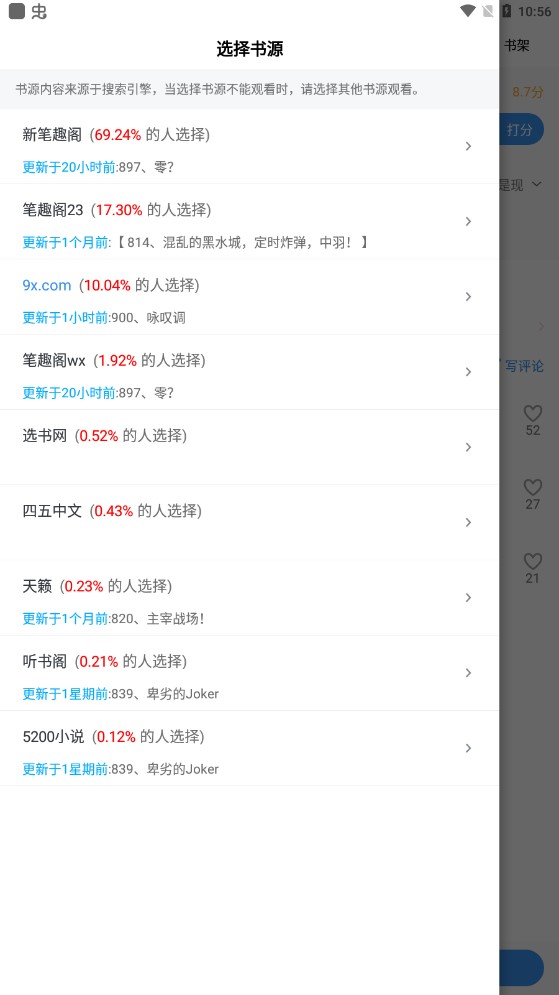This screenshot has width=559, height=995.
Task: Click the chevron on the 选书网 row
Action: tap(468, 447)
